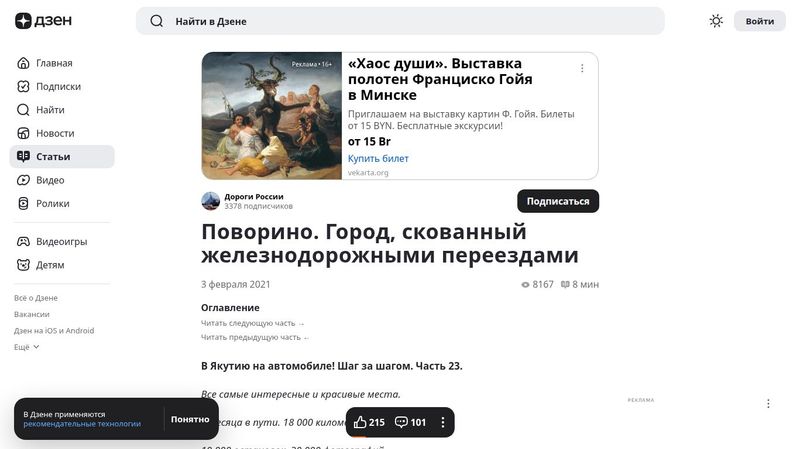Click the Понятно button in notice
The width and height of the screenshot is (800, 449).
(190, 419)
